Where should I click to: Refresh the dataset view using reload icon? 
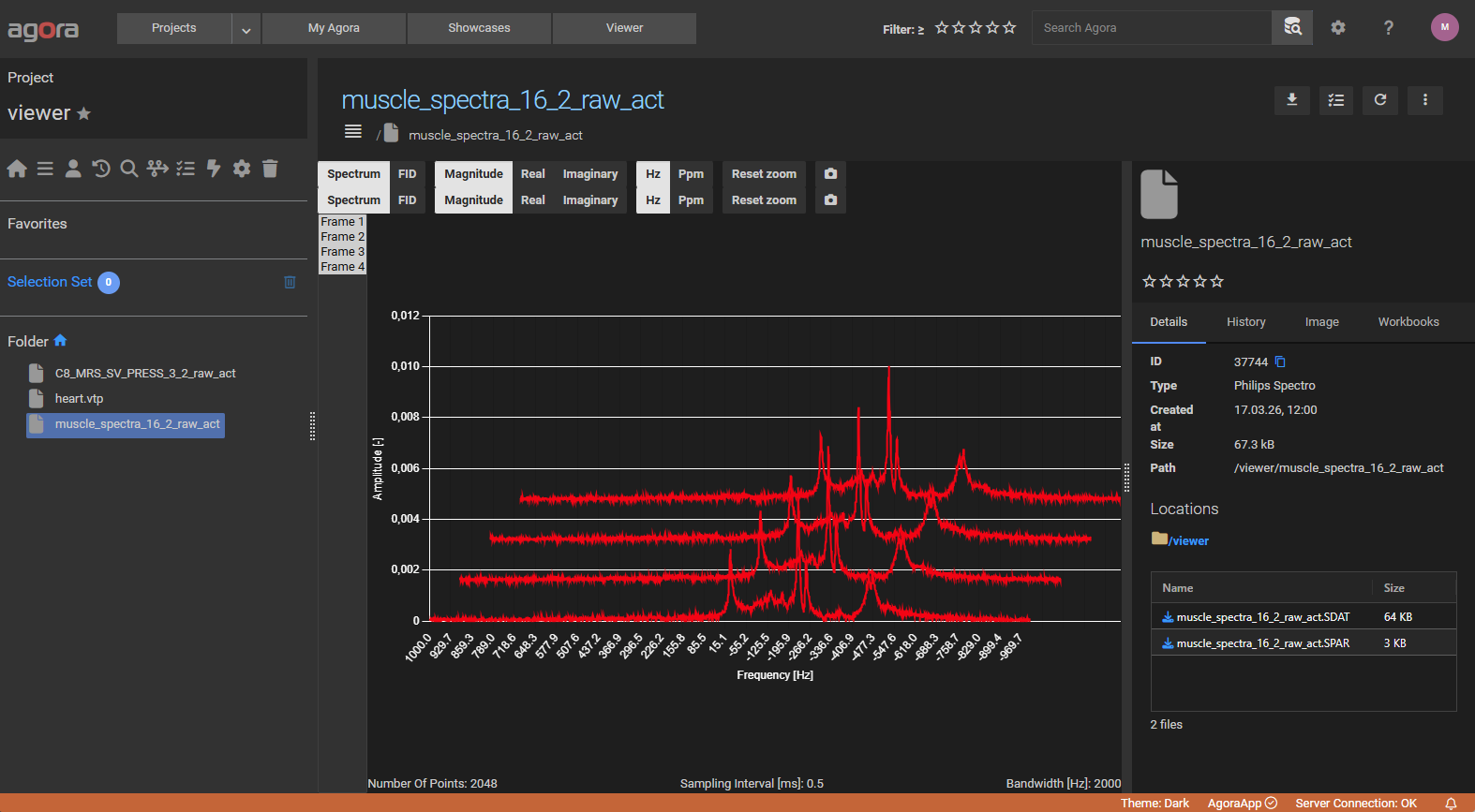tap(1380, 100)
